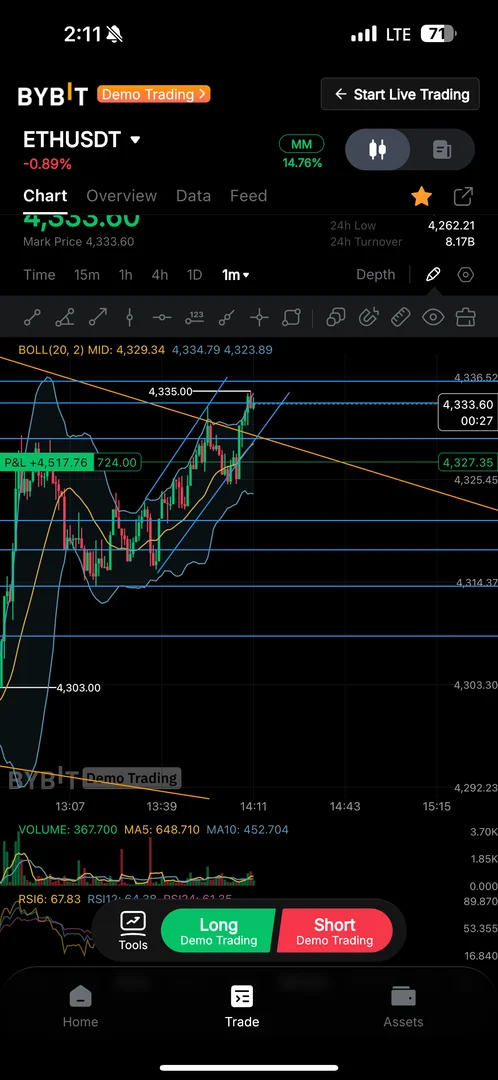This screenshot has height=1080, width=498.
Task: Tap the 24h Turnover value 8.17B
Action: pos(460,242)
